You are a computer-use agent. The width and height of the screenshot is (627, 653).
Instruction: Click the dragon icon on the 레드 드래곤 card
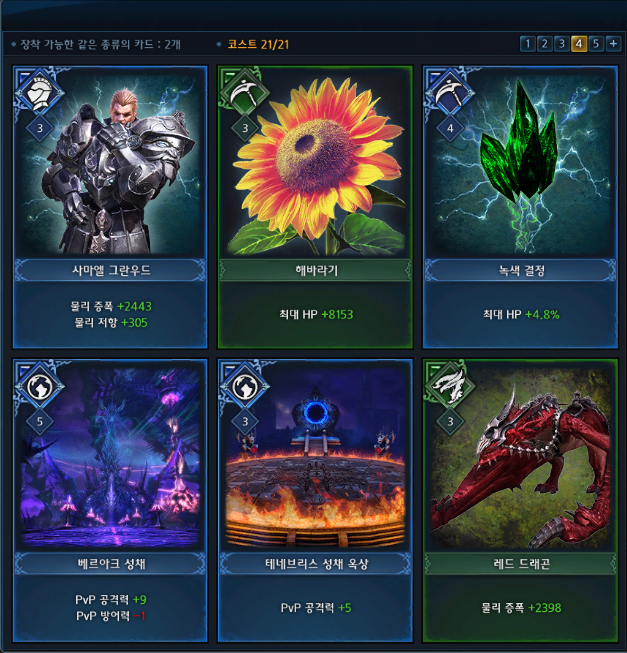coord(450,386)
